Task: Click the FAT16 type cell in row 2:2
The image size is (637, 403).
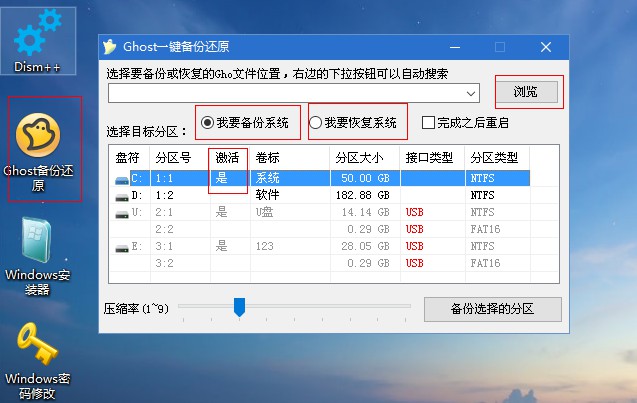Action: click(485, 229)
